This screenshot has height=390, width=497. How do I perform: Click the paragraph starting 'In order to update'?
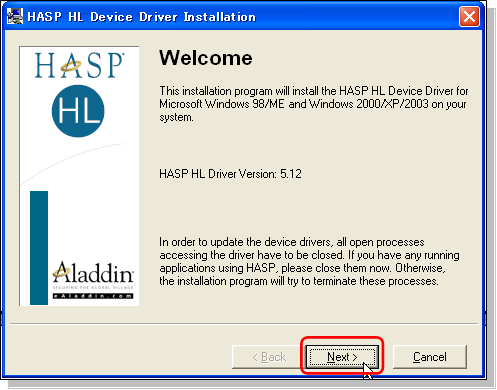(309, 262)
